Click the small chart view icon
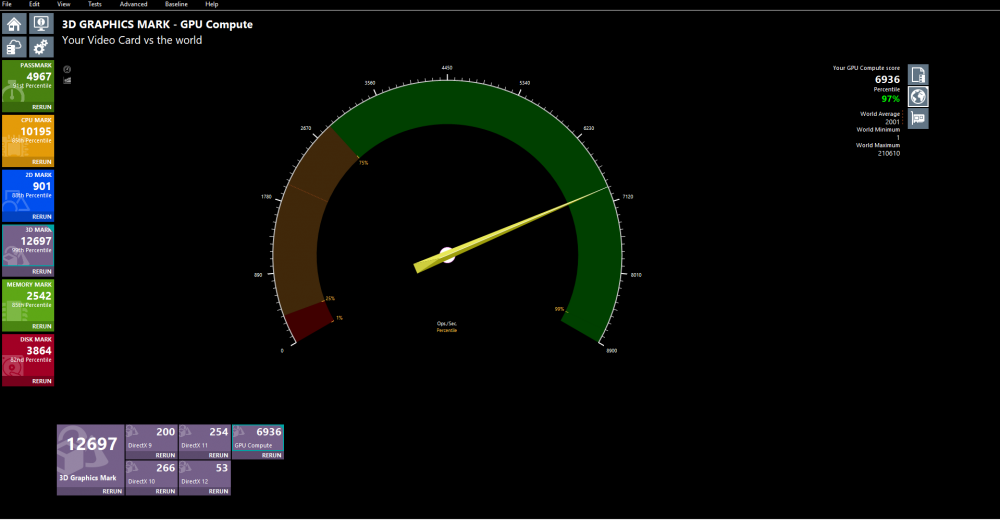1000x520 pixels. (67, 81)
